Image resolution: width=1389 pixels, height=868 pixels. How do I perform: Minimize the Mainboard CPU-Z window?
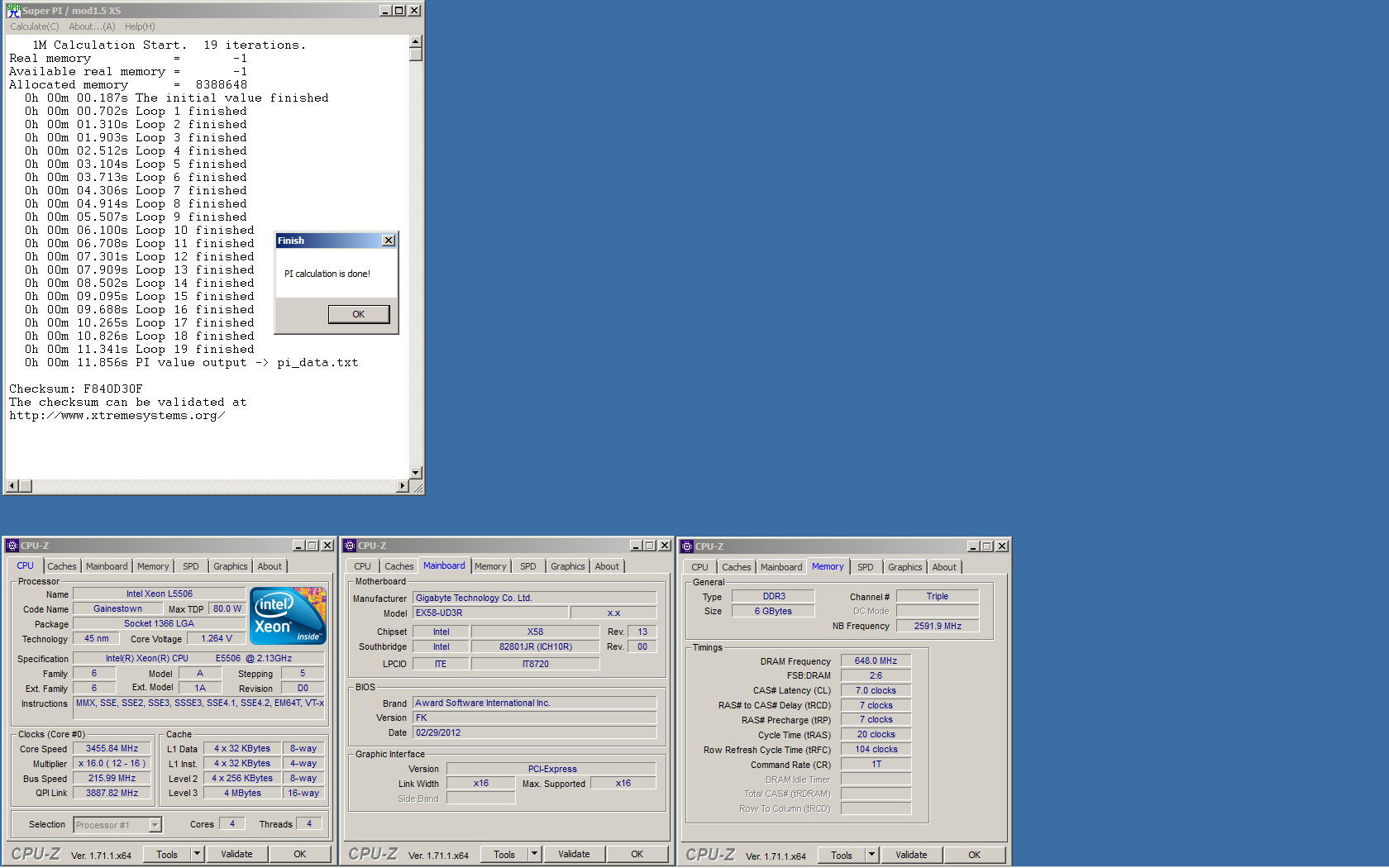636,546
